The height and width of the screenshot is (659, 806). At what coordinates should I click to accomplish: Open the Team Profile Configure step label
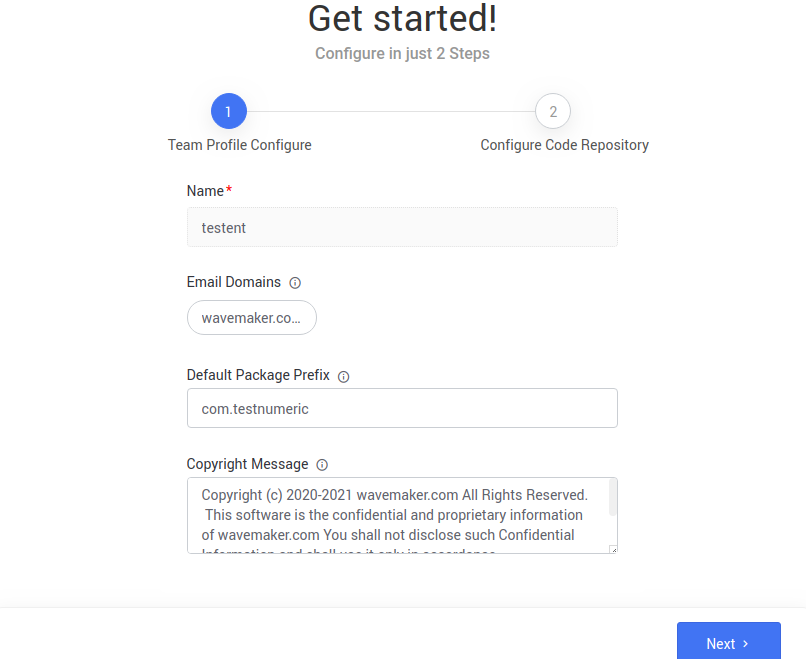(x=240, y=145)
